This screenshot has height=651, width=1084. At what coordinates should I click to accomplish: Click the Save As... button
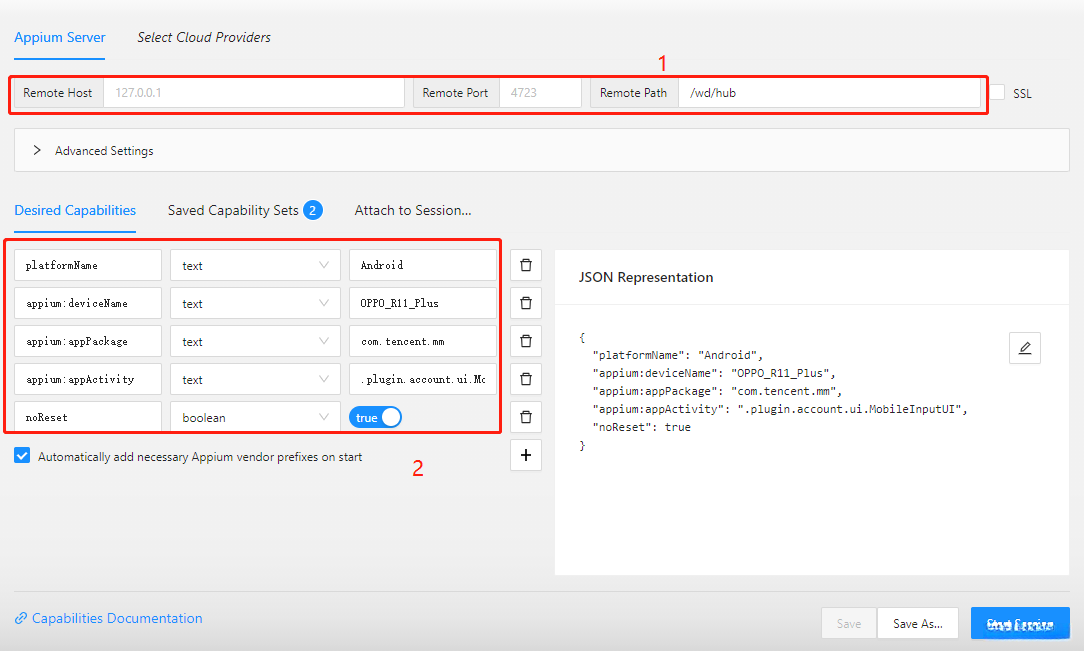click(x=917, y=623)
